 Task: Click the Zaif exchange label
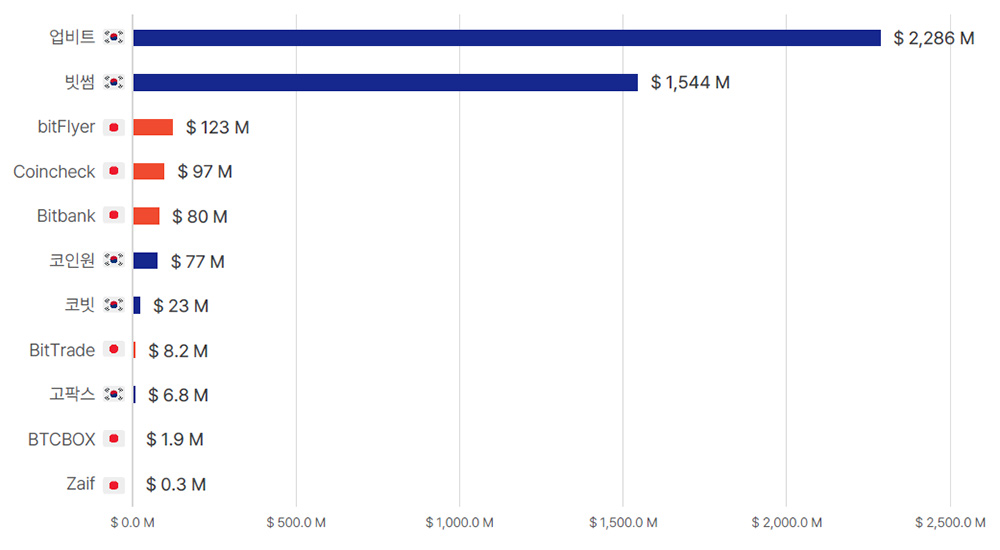click(x=80, y=484)
